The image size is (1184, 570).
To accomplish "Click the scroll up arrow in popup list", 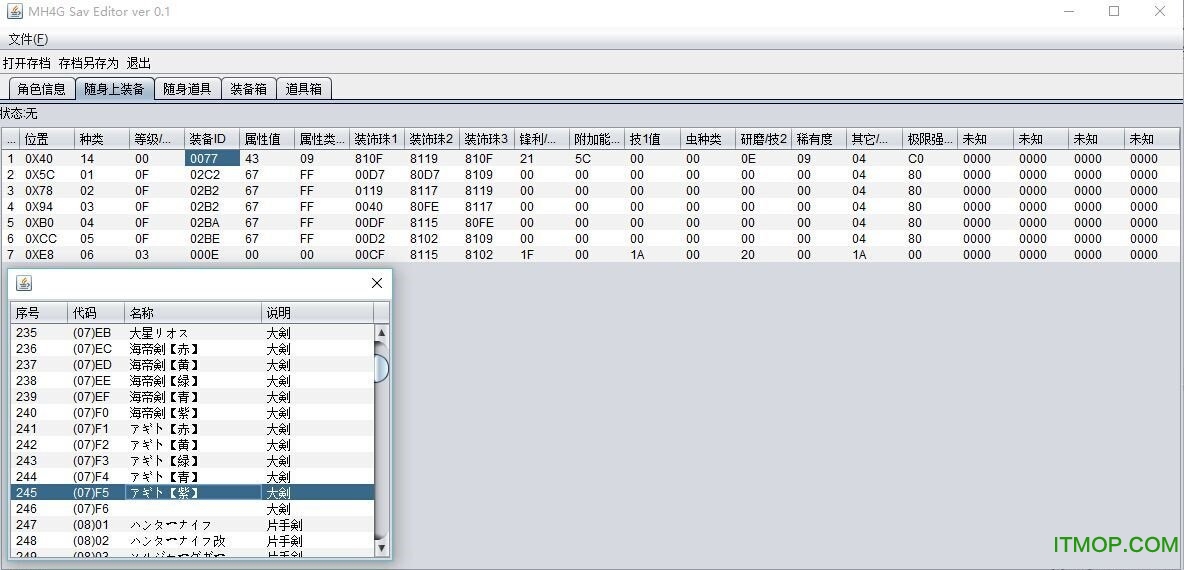I will coord(381,333).
